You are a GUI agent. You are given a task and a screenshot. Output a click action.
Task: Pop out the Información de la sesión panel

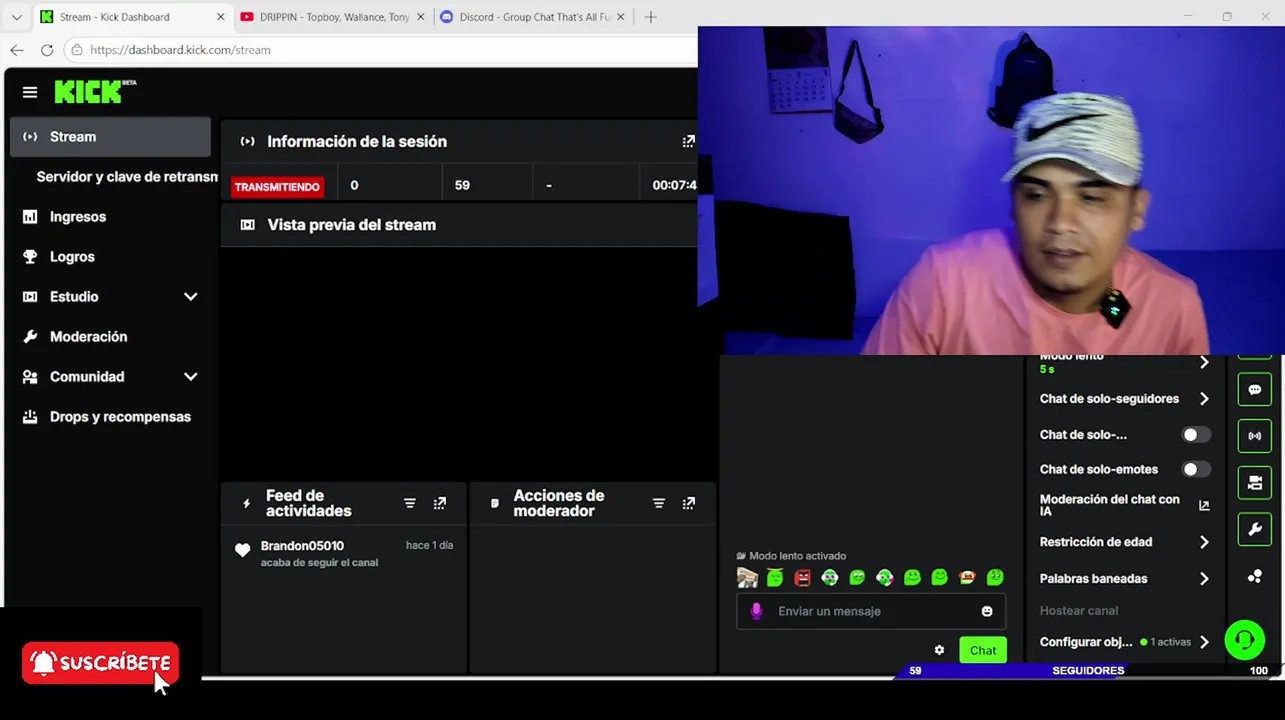pos(688,142)
